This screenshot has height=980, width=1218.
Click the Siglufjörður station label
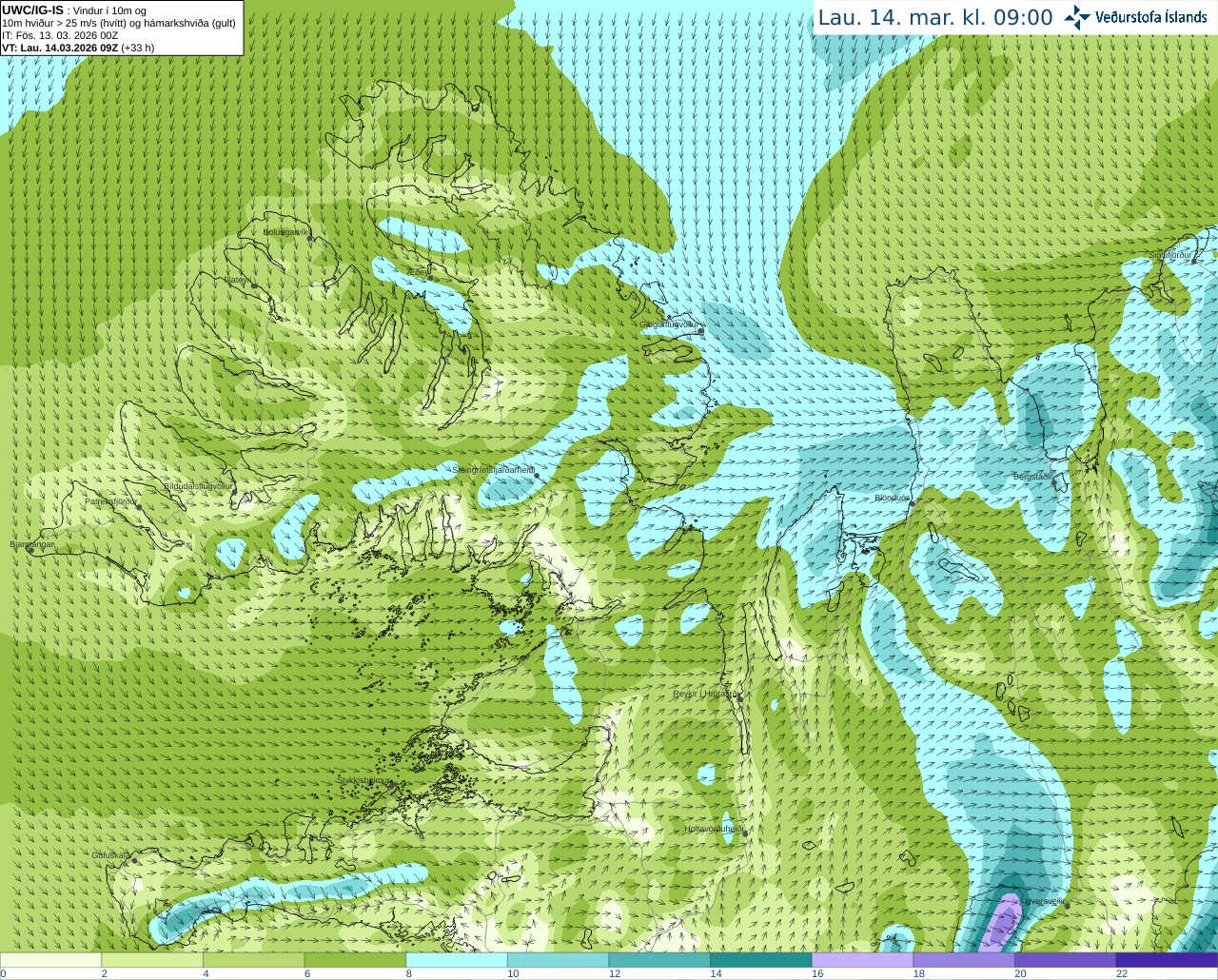pos(1170,255)
